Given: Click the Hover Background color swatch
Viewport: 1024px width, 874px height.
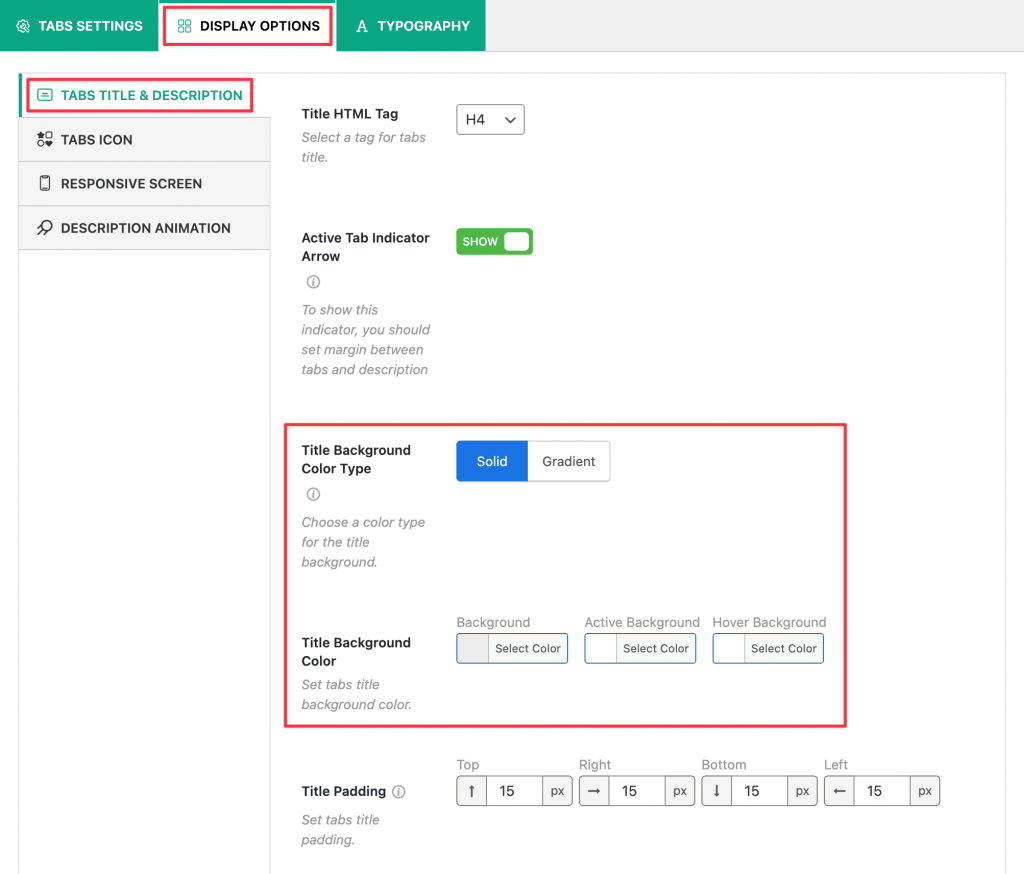Looking at the screenshot, I should coord(729,649).
